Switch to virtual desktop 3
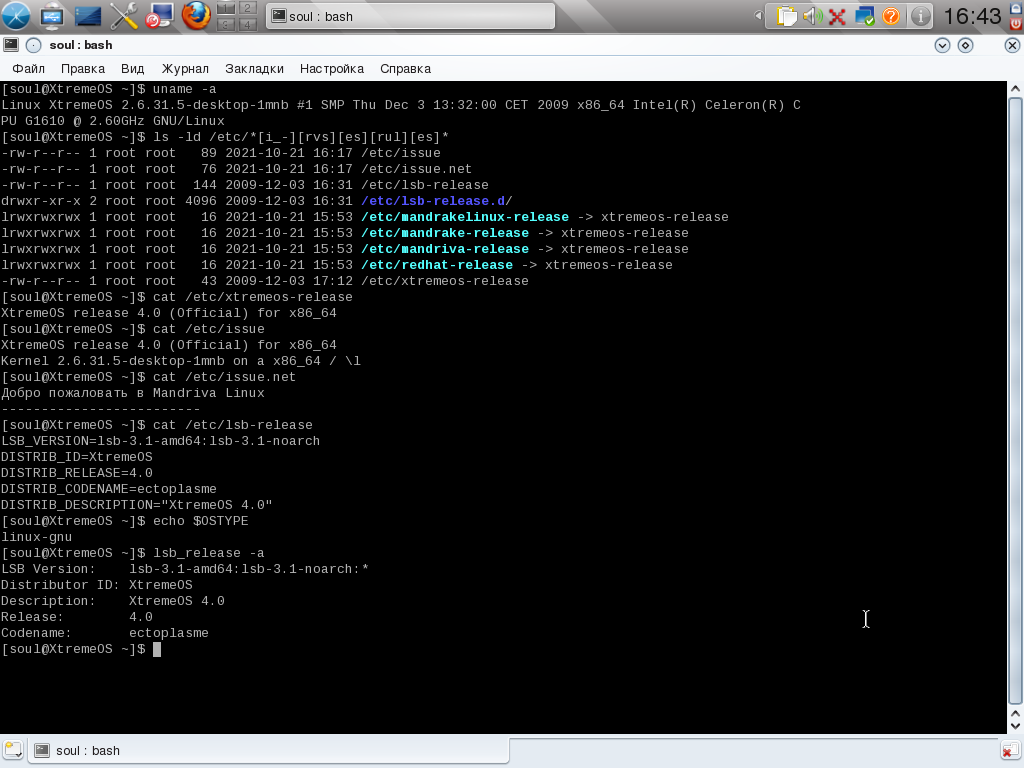The image size is (1024, 768). coord(225,24)
